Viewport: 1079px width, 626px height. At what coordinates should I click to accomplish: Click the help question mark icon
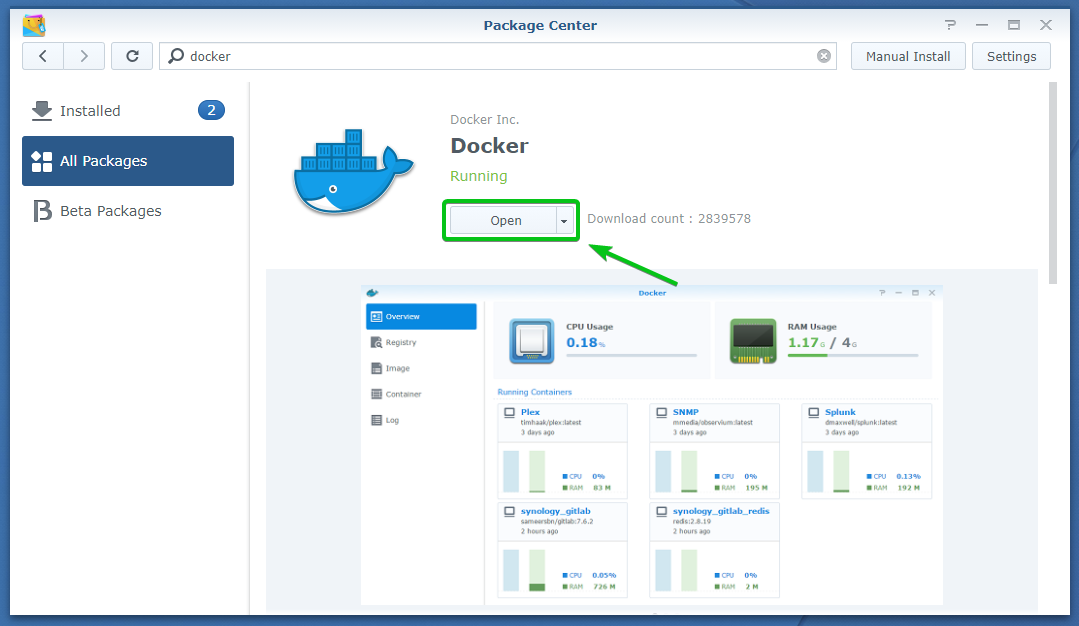[x=950, y=25]
